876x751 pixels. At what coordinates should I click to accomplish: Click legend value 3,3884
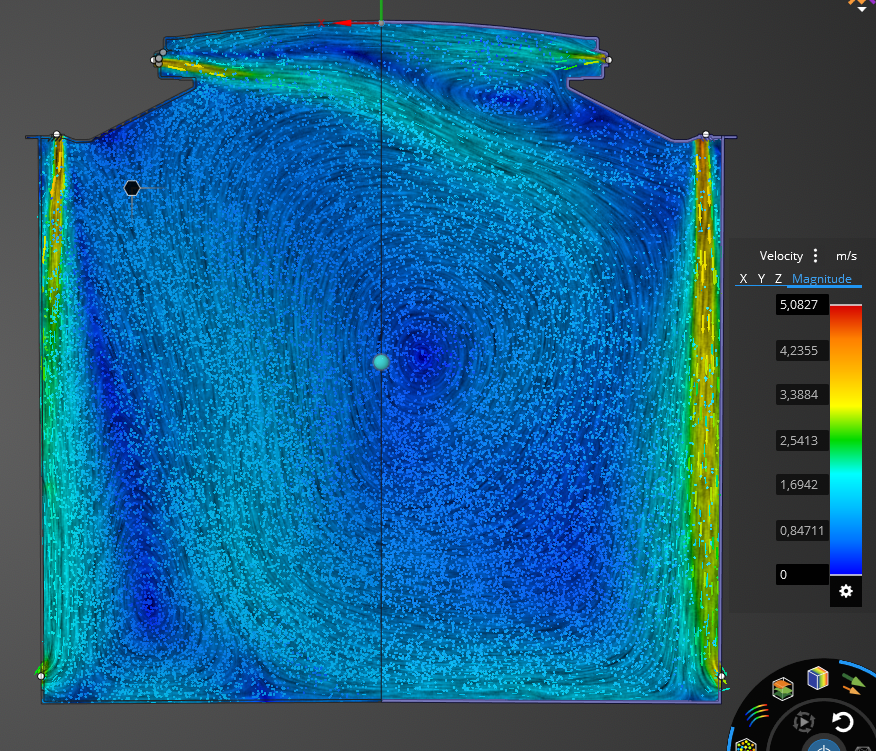tap(802, 394)
